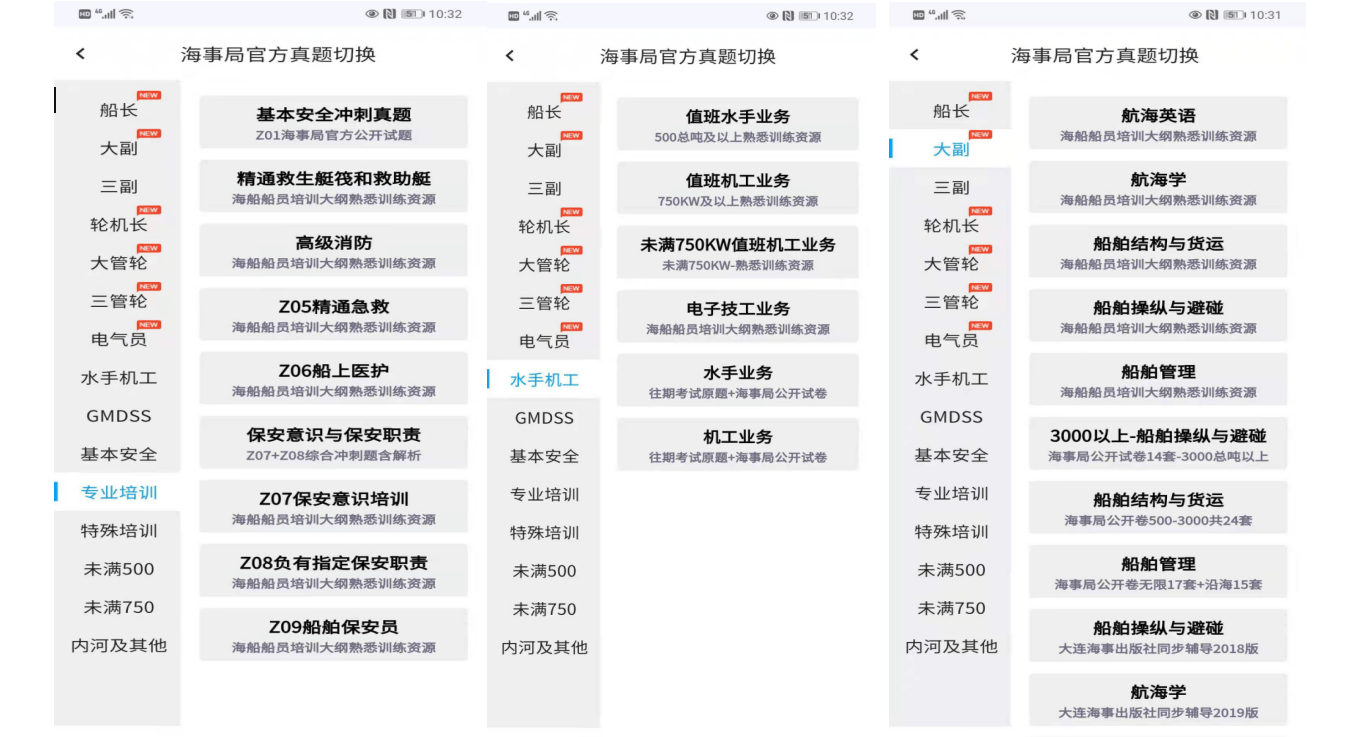Tap battery icon on the 10:31 screen
This screenshot has height=737, width=1368.
[x=1237, y=15]
